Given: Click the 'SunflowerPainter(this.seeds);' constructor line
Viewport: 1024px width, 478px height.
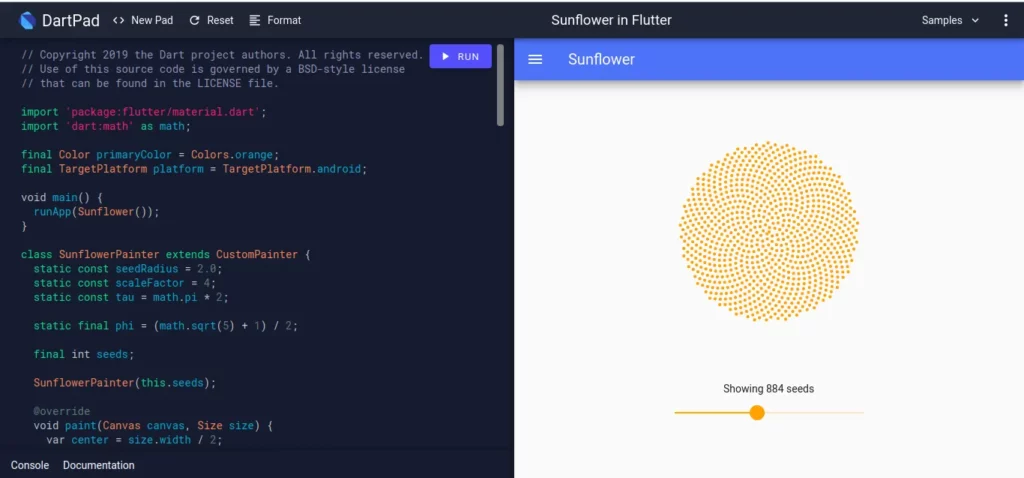Looking at the screenshot, I should pyautogui.click(x=125, y=383).
